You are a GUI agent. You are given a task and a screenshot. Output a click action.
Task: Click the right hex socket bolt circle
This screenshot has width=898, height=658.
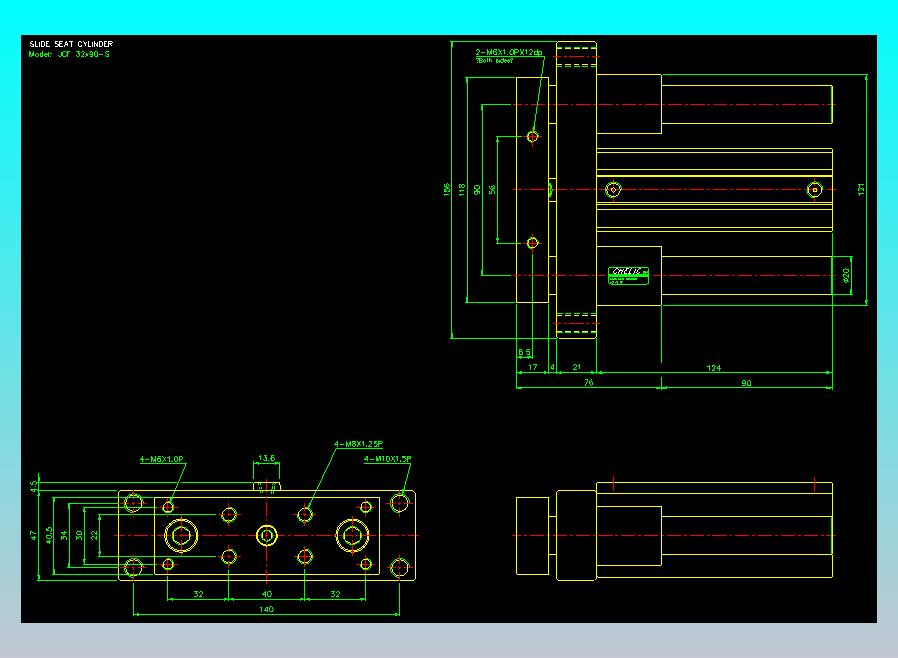[x=352, y=535]
